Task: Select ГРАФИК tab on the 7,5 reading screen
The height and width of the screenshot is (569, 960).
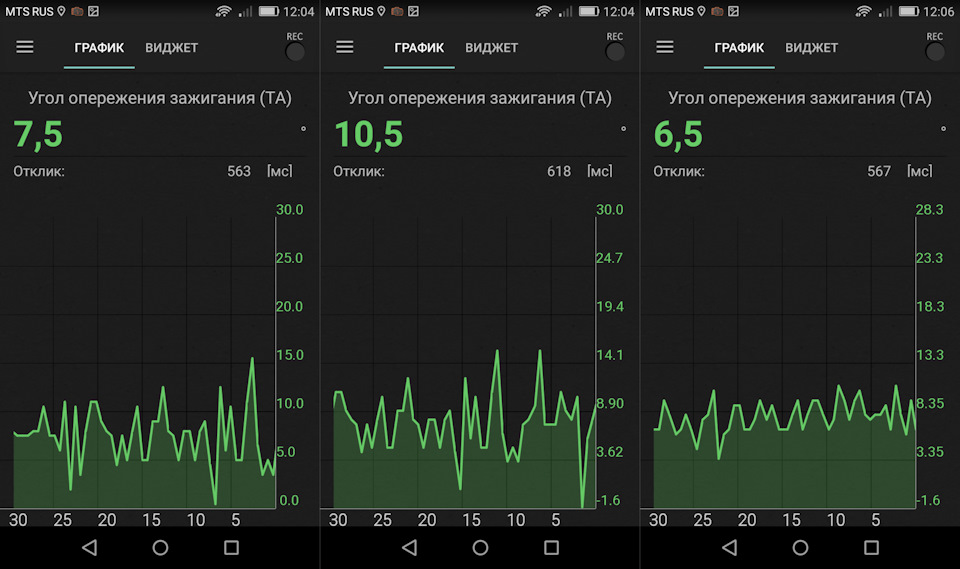Action: [x=99, y=48]
